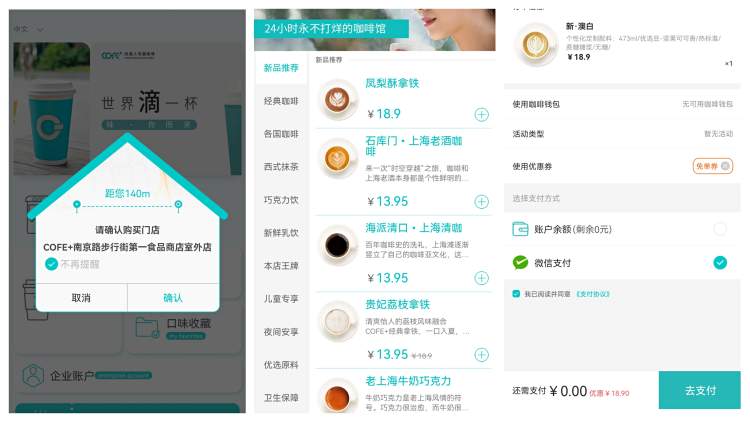This screenshot has height=422, width=750.
Task: Switch to 巧克力饮 category tab
Action: click(281, 200)
